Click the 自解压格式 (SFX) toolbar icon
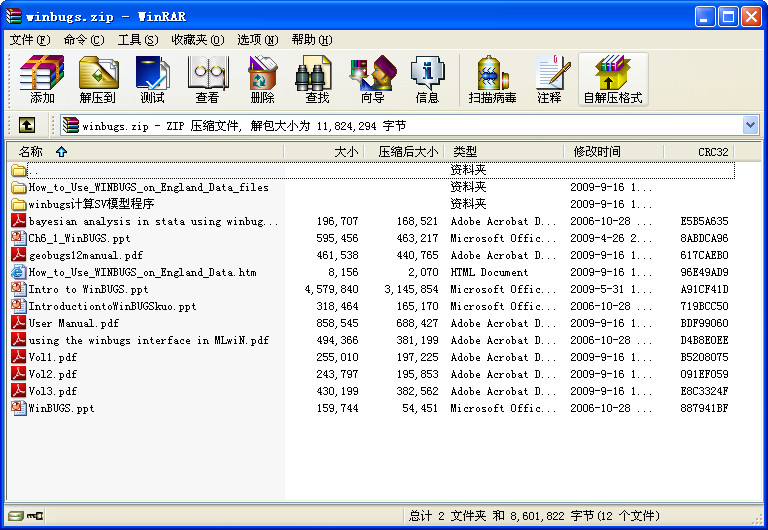Screen dimensions: 768x530 [x=612, y=79]
